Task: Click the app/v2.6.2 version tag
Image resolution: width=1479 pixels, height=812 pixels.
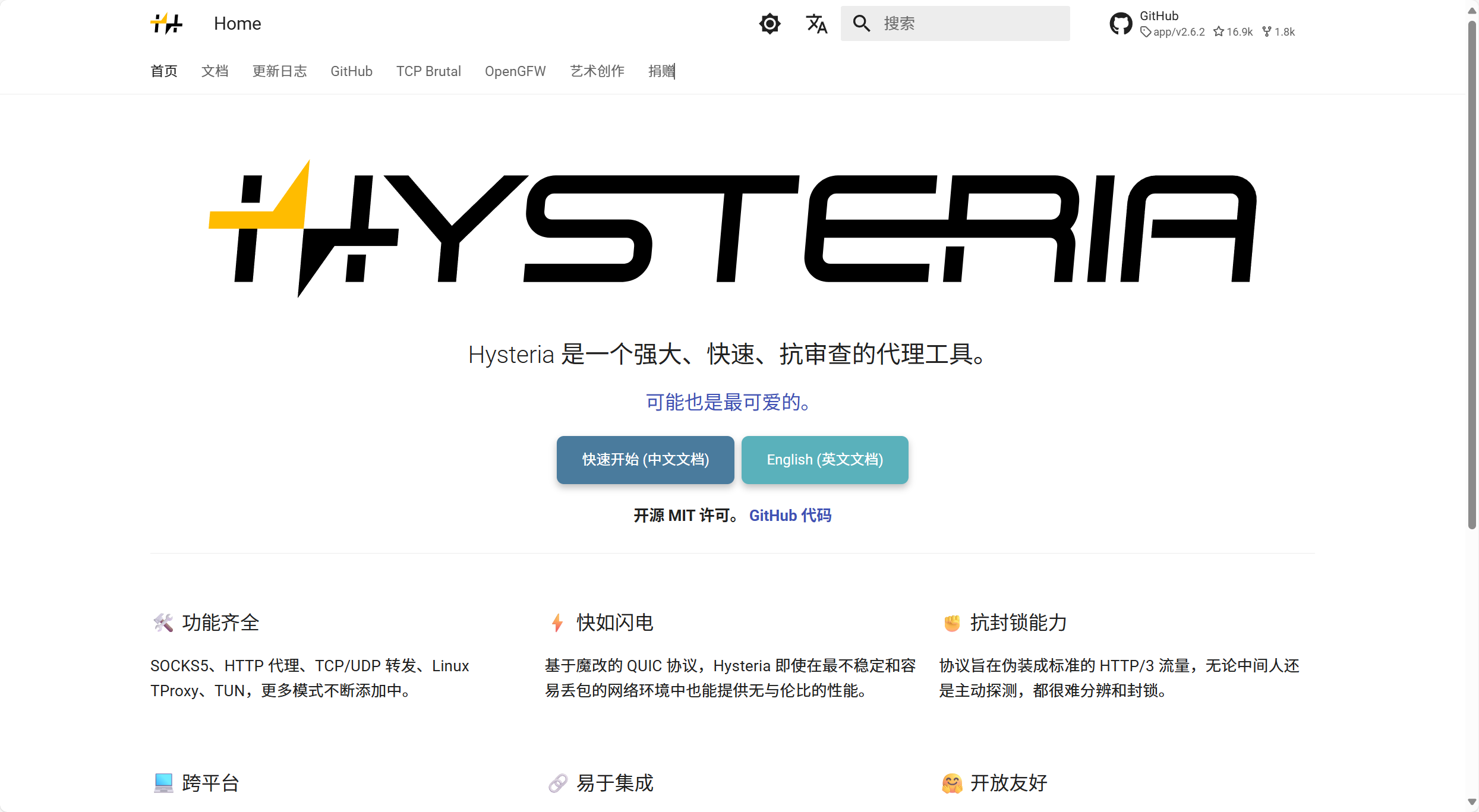Action: [x=1173, y=32]
